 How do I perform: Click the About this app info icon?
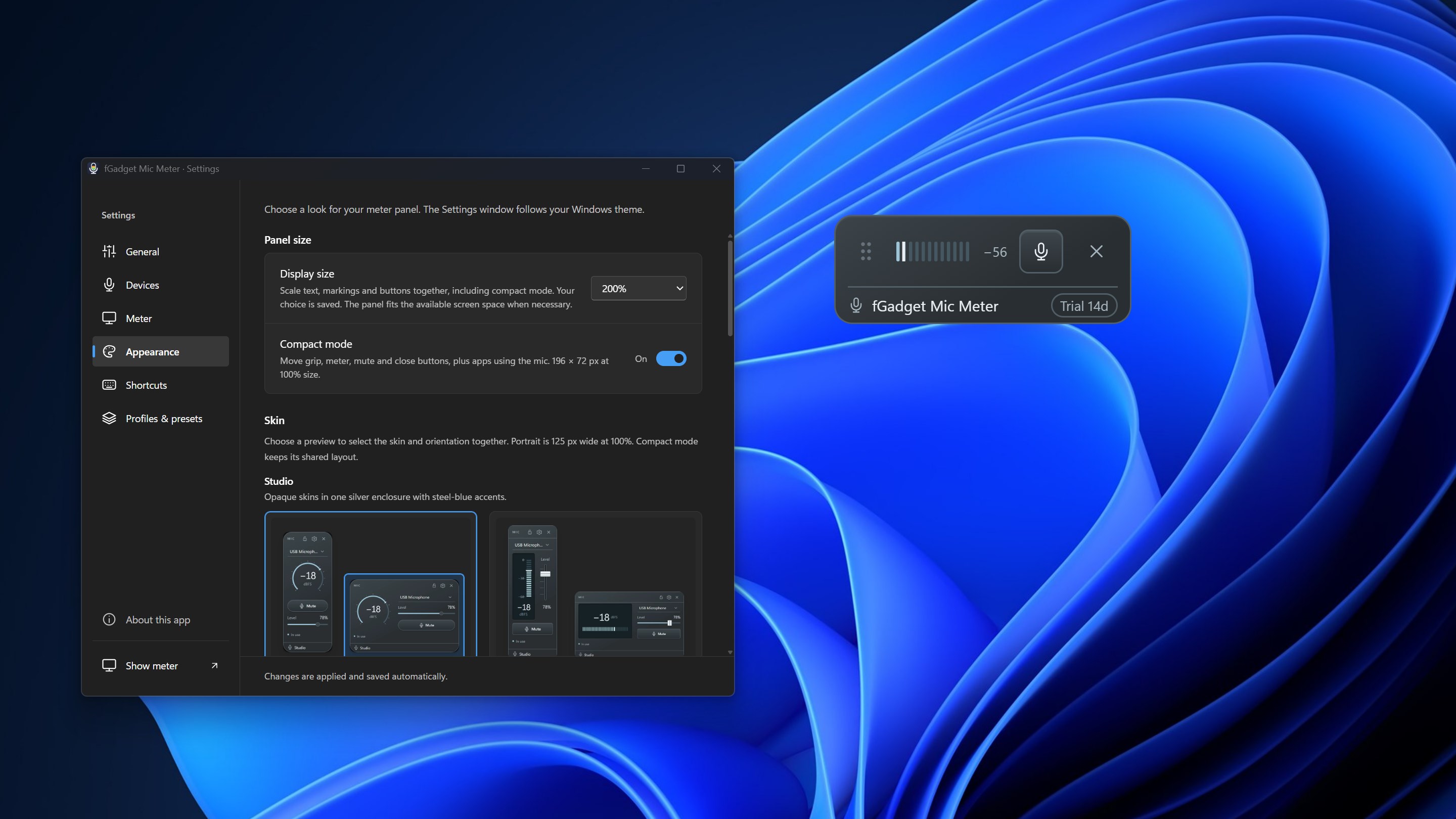(x=109, y=619)
